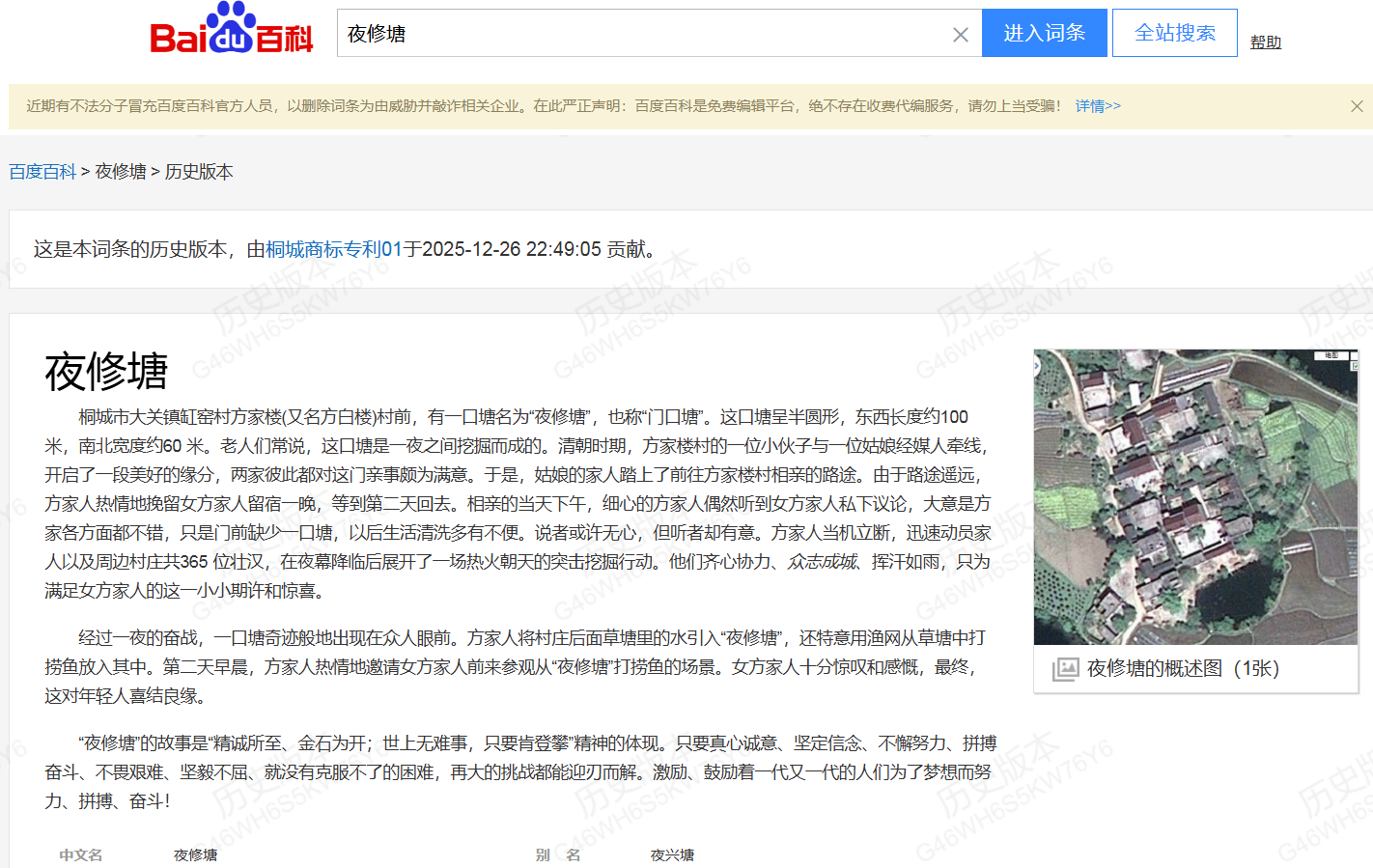
Task: Click the 夜修塘的概述图 (1张) caption
Action: (x=1182, y=669)
